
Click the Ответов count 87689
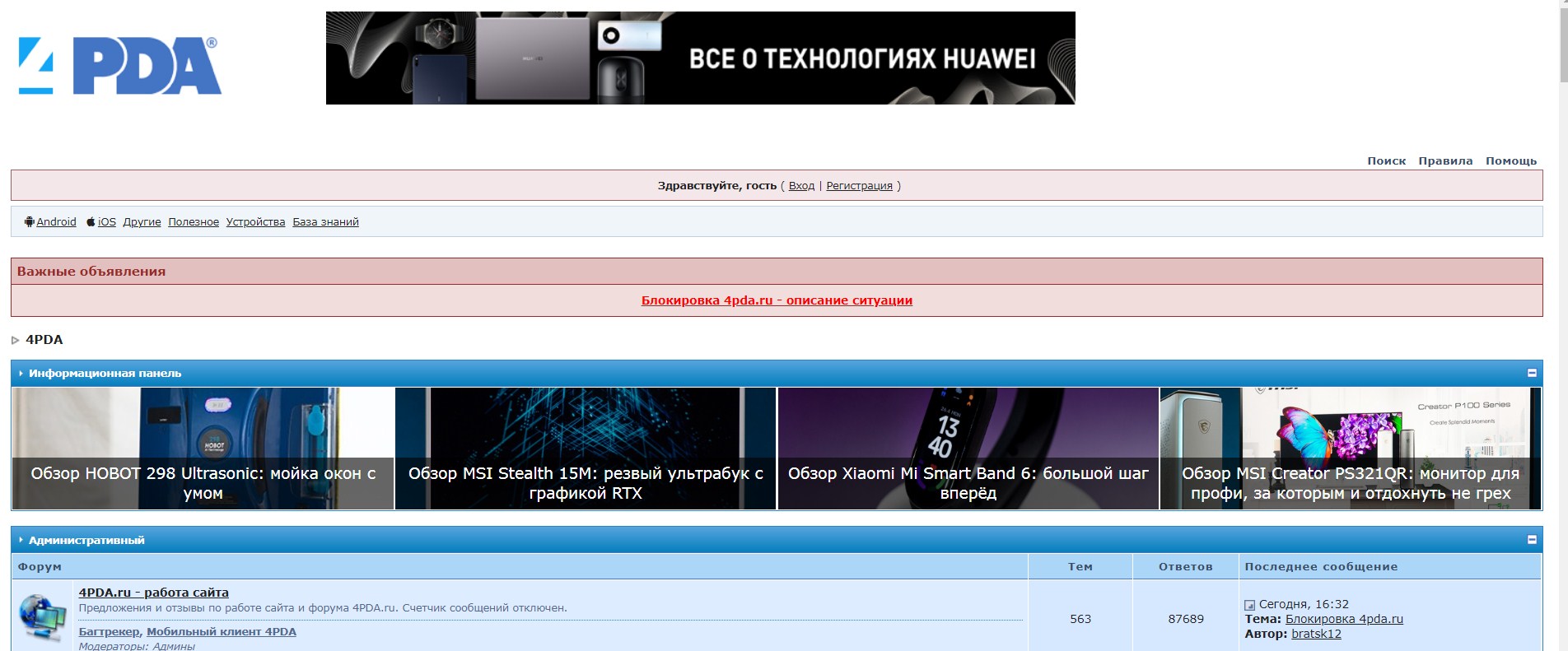[1186, 619]
